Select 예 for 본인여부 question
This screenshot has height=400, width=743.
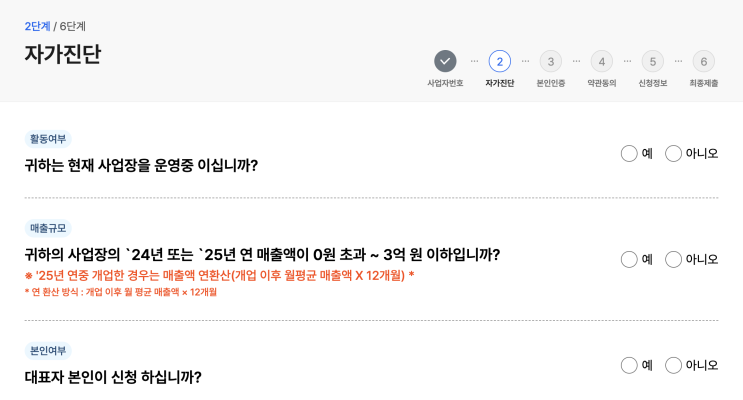point(629,365)
